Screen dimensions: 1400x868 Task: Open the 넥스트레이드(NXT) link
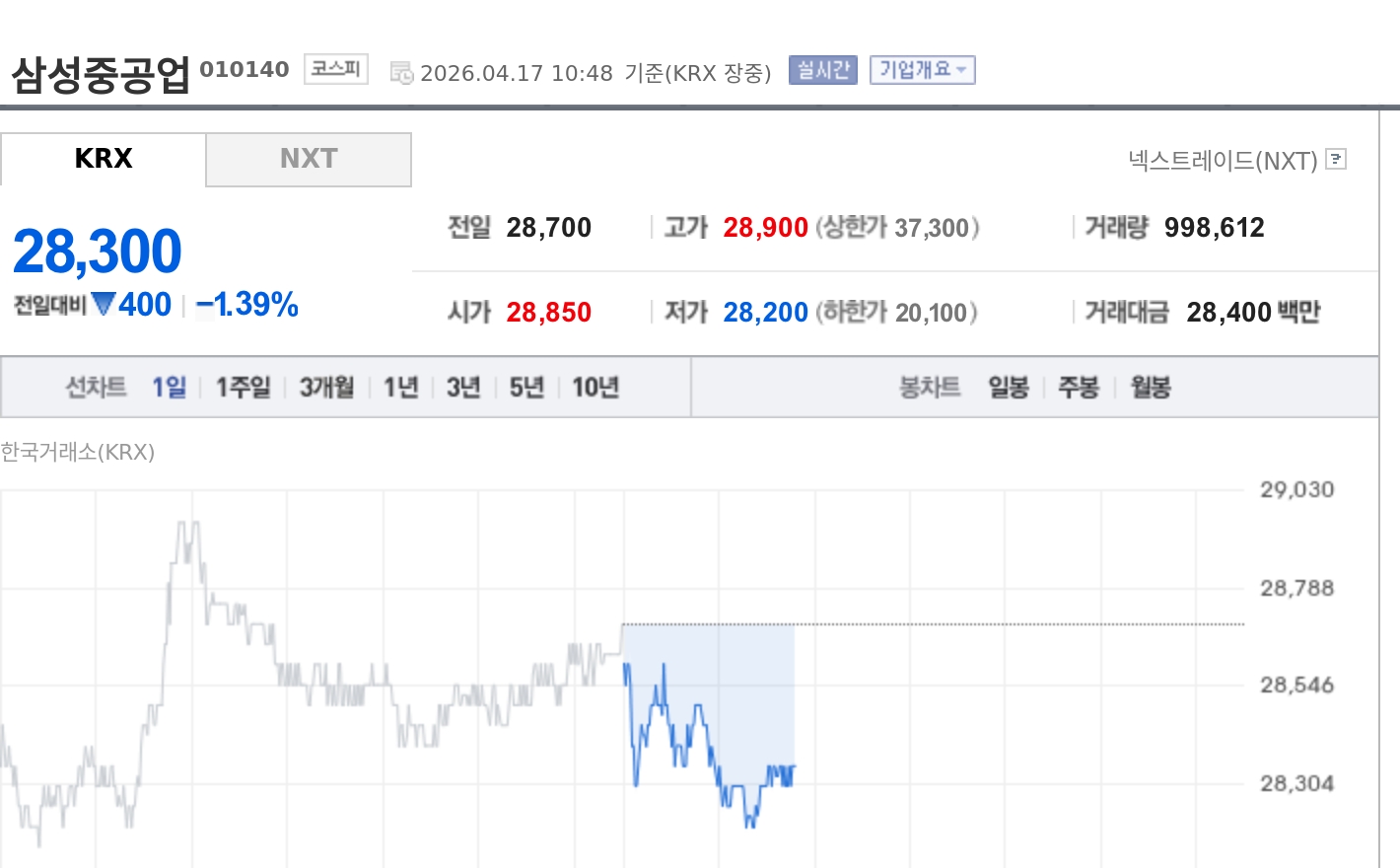click(1223, 161)
